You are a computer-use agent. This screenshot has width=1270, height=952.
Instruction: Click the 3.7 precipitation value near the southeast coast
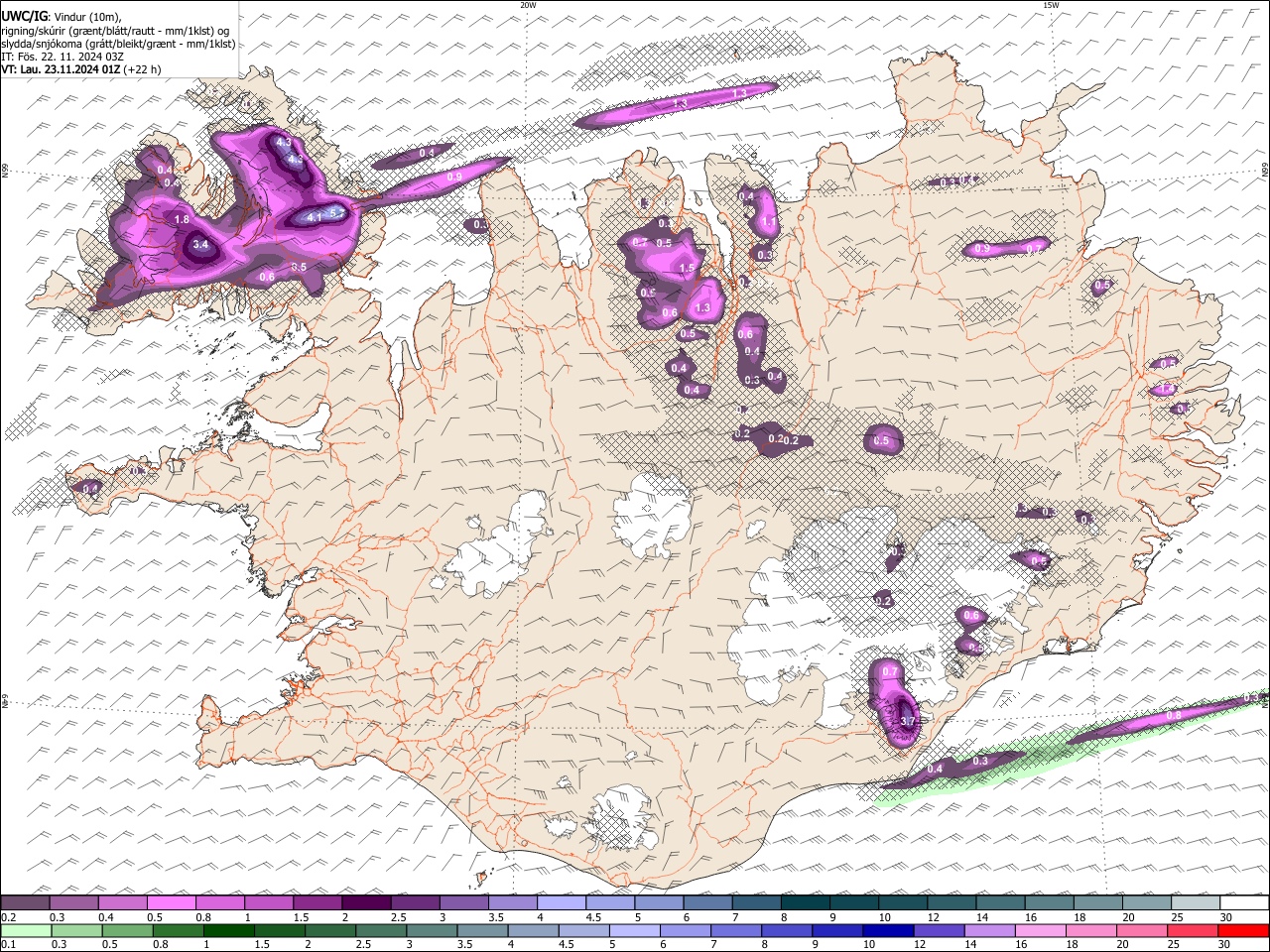(906, 721)
